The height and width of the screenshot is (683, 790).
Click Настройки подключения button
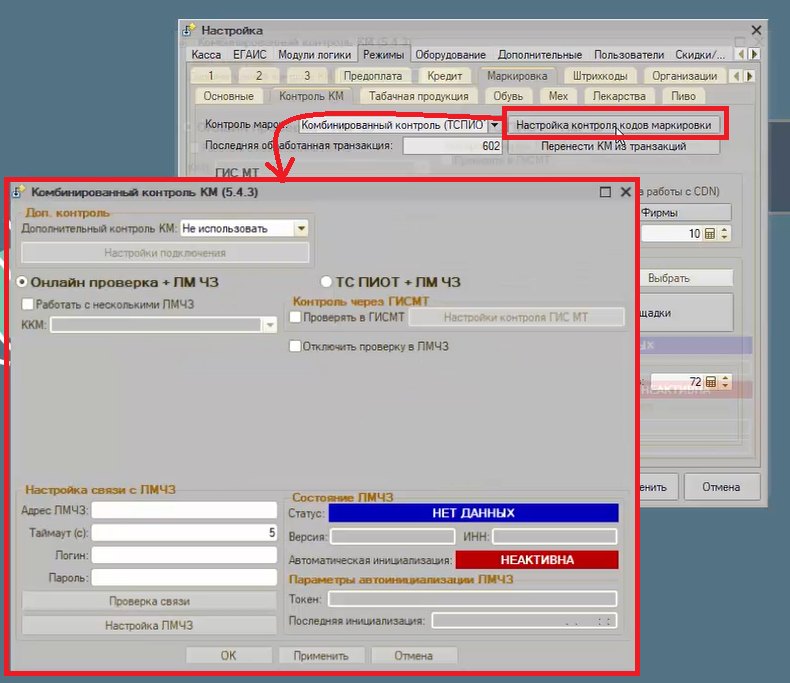(x=165, y=253)
